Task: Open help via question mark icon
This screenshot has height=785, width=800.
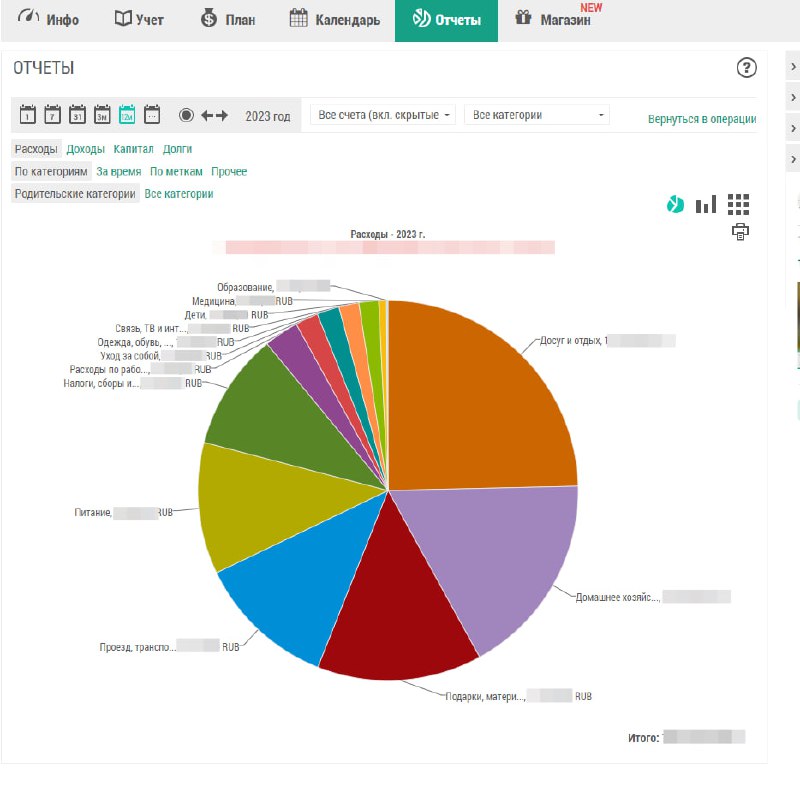Action: 746,68
